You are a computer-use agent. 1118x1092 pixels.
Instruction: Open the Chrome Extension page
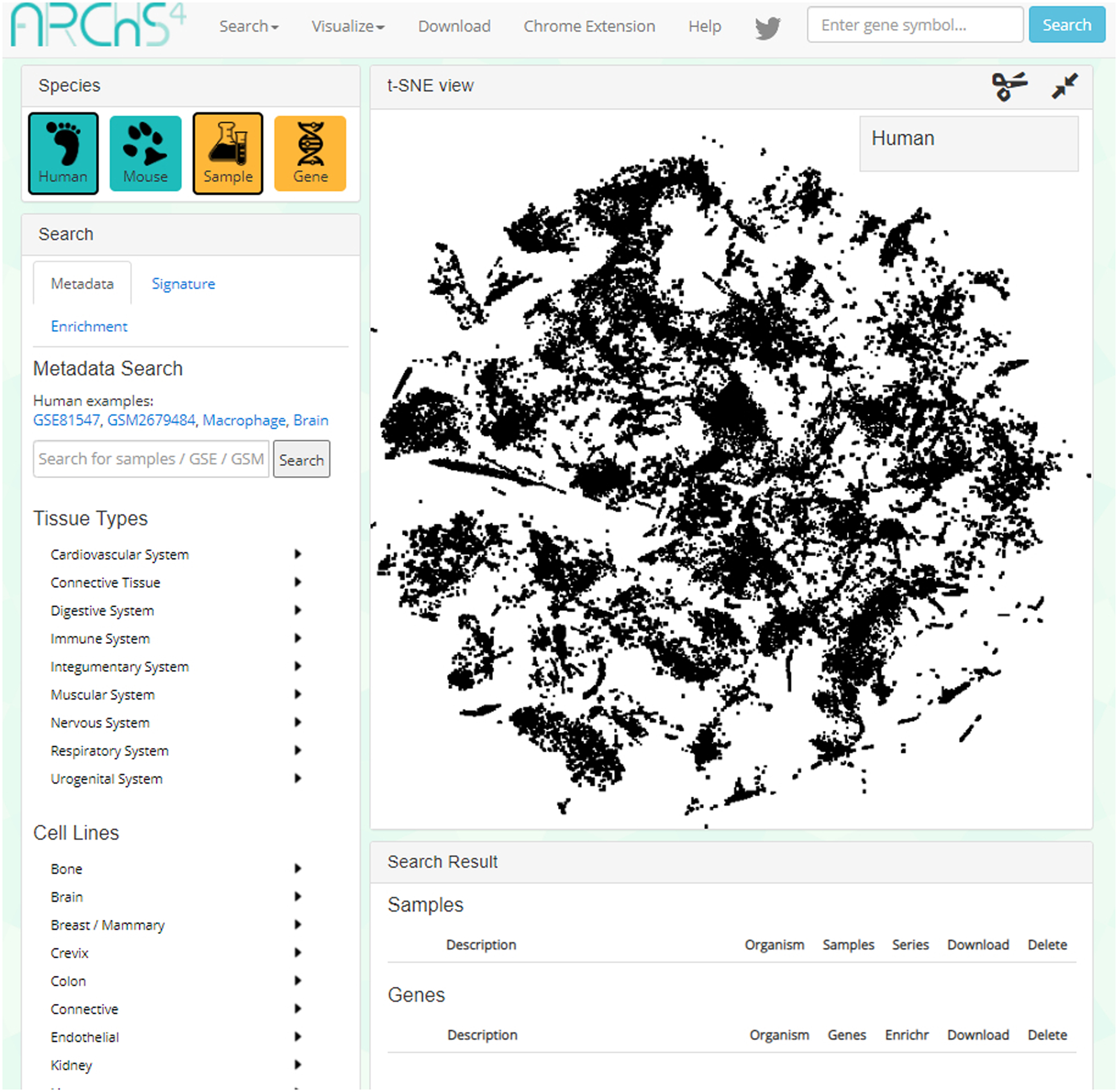click(589, 26)
